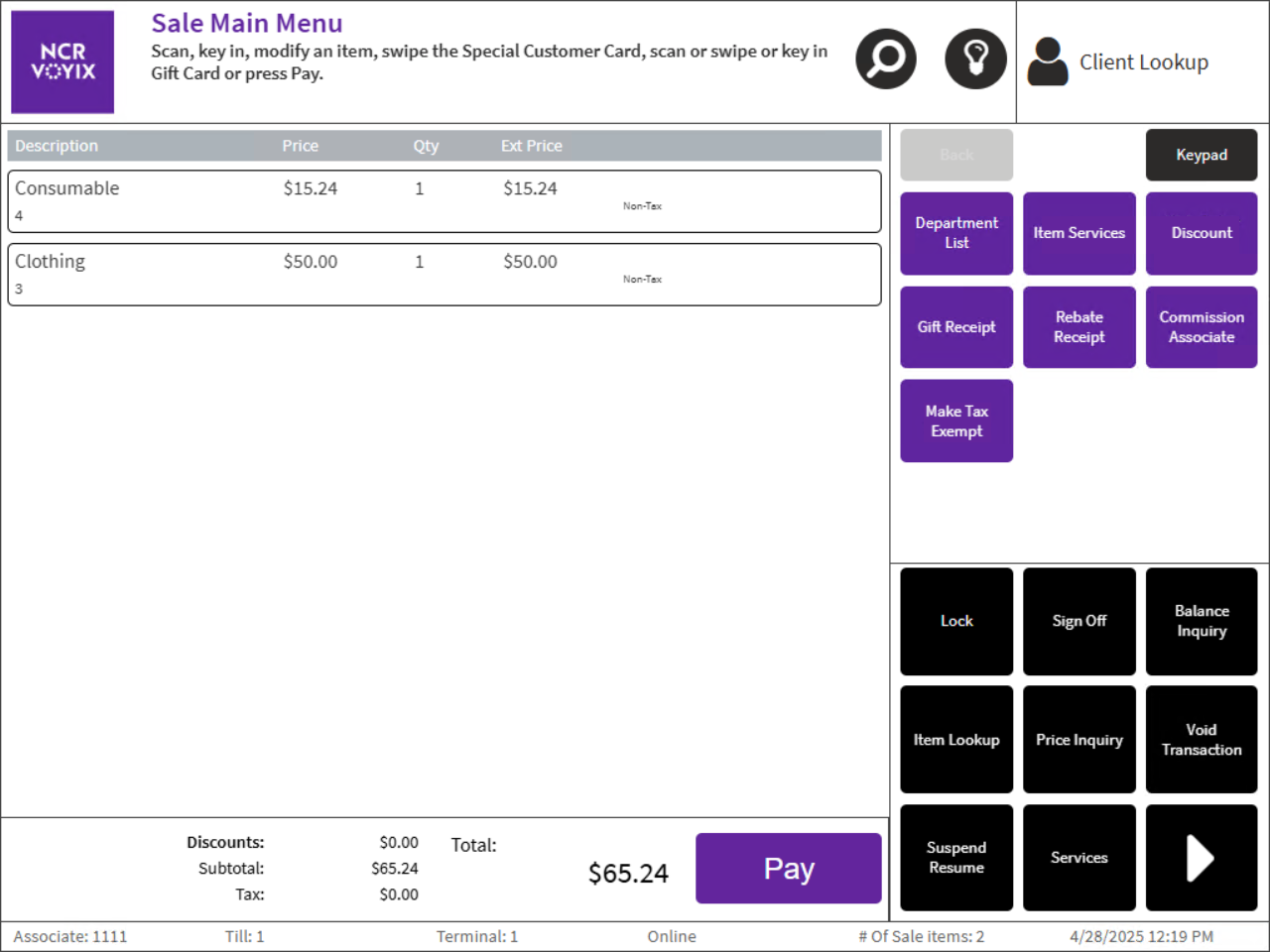This screenshot has width=1270, height=952.
Task: Open Item Services menu
Action: (x=1079, y=233)
